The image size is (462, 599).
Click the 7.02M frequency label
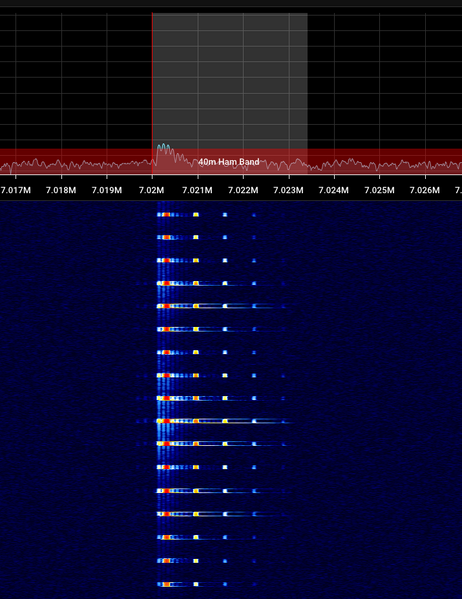pyautogui.click(x=152, y=190)
